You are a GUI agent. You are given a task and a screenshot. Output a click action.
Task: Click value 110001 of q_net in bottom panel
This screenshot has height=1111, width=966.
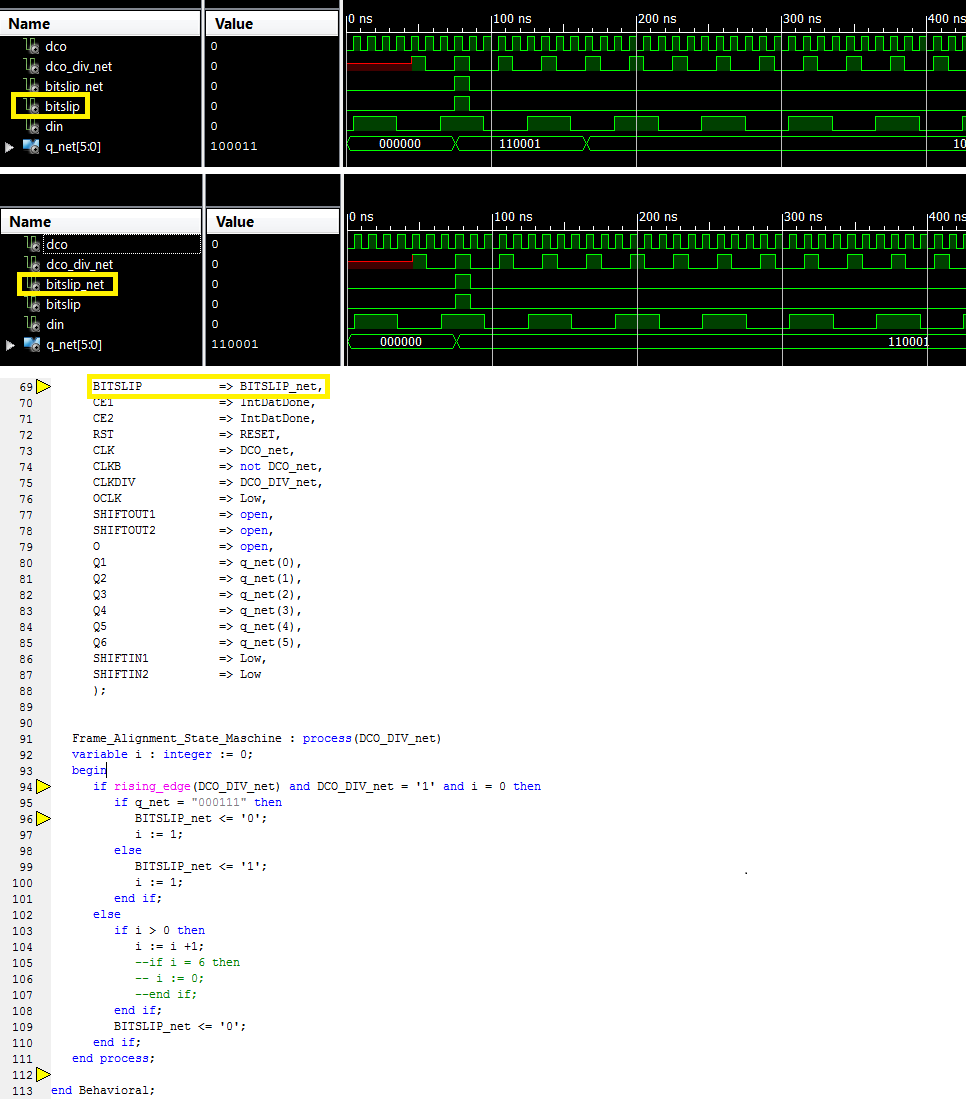(x=235, y=344)
